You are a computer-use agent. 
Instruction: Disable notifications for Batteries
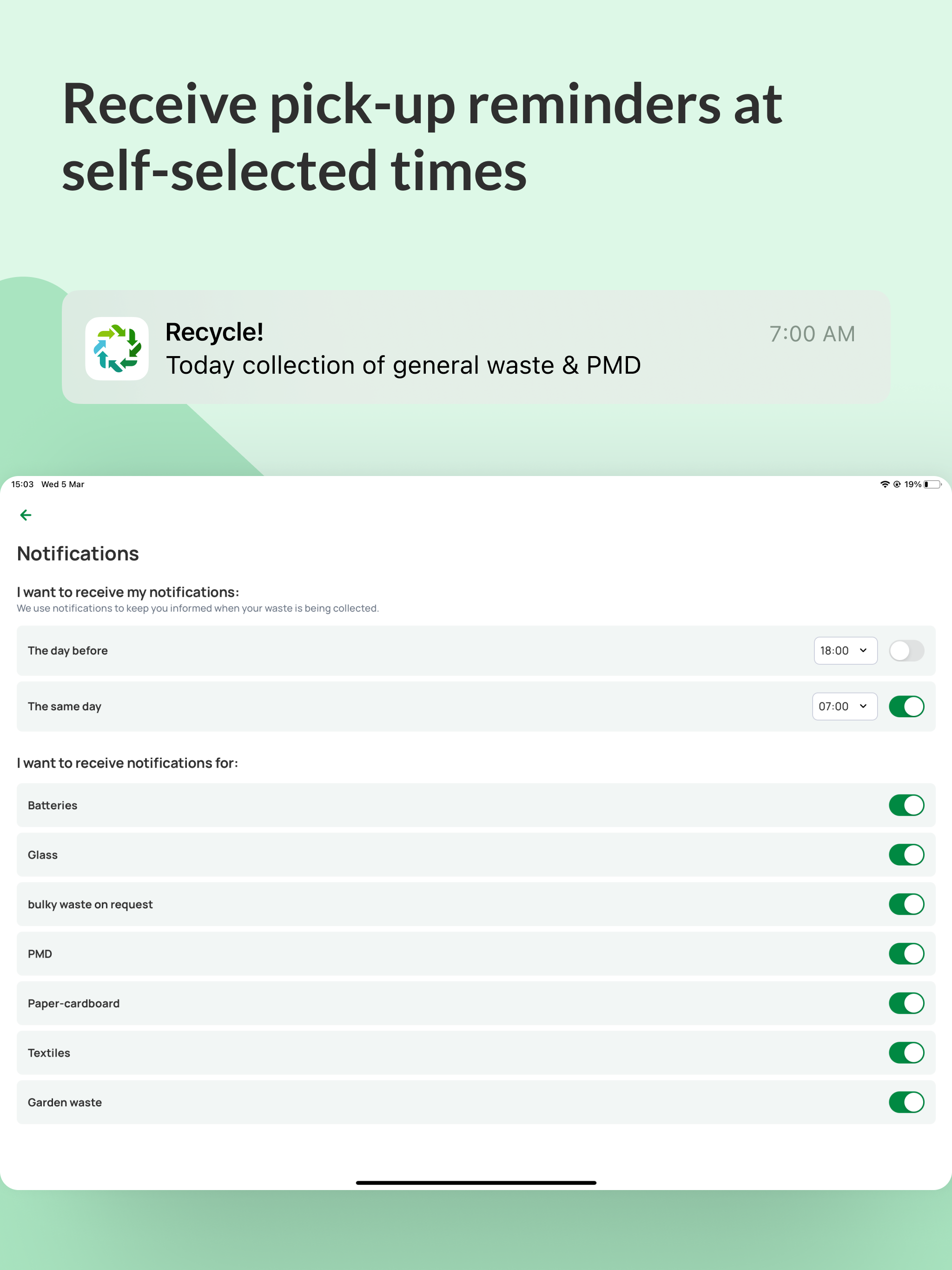tap(906, 805)
